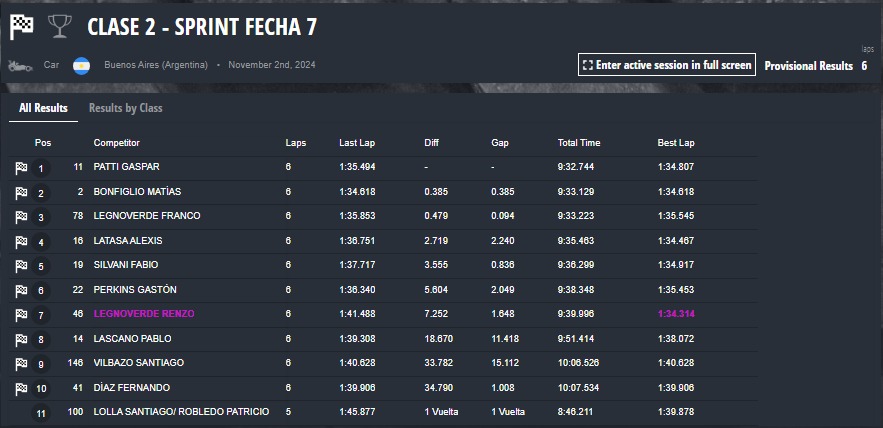Image resolution: width=883 pixels, height=428 pixels.
Task: Click the race car icon next to Car
Action: pos(21,65)
